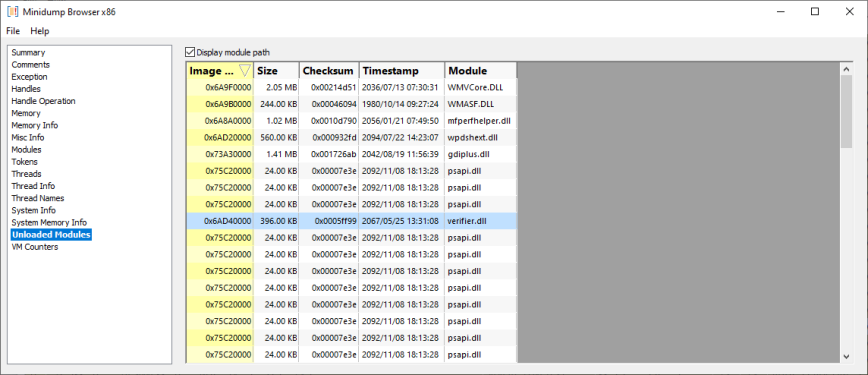Open the System Memory Info section
The width and height of the screenshot is (868, 375).
[49, 223]
